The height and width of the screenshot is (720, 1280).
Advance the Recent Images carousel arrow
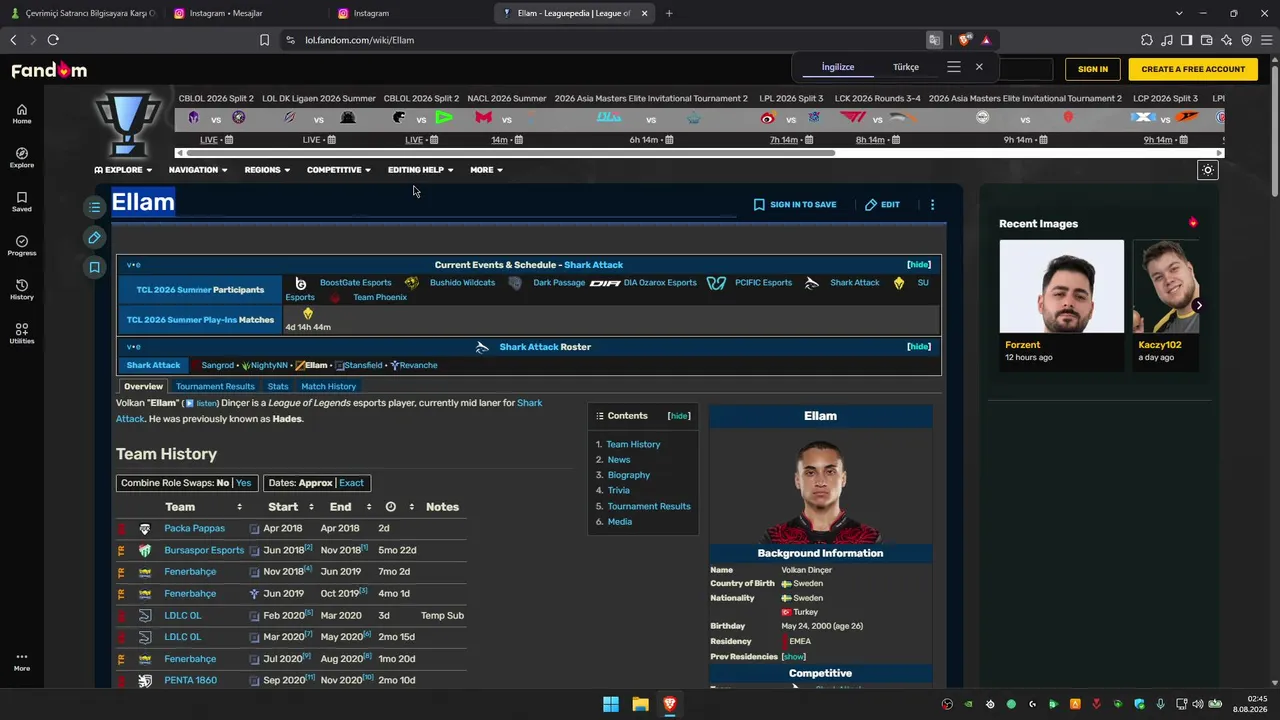1198,305
